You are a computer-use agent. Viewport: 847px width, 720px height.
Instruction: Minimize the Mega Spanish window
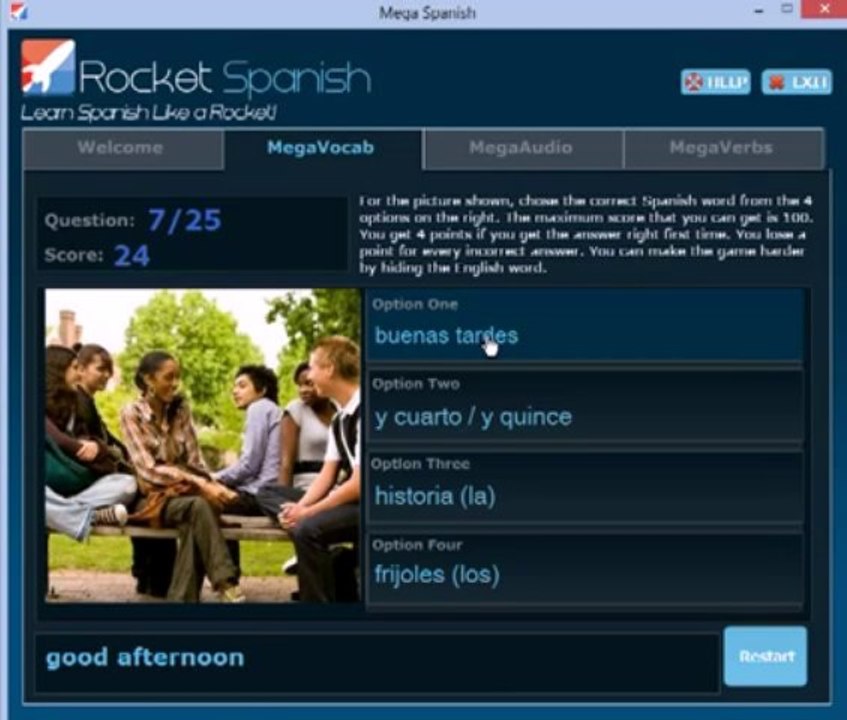(x=759, y=10)
